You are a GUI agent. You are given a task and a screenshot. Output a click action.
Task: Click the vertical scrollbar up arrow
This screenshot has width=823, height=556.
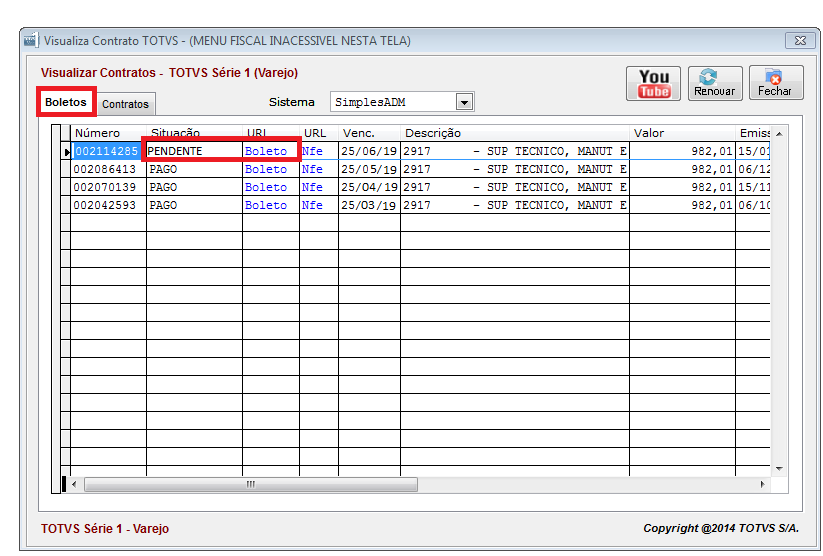pos(779,134)
